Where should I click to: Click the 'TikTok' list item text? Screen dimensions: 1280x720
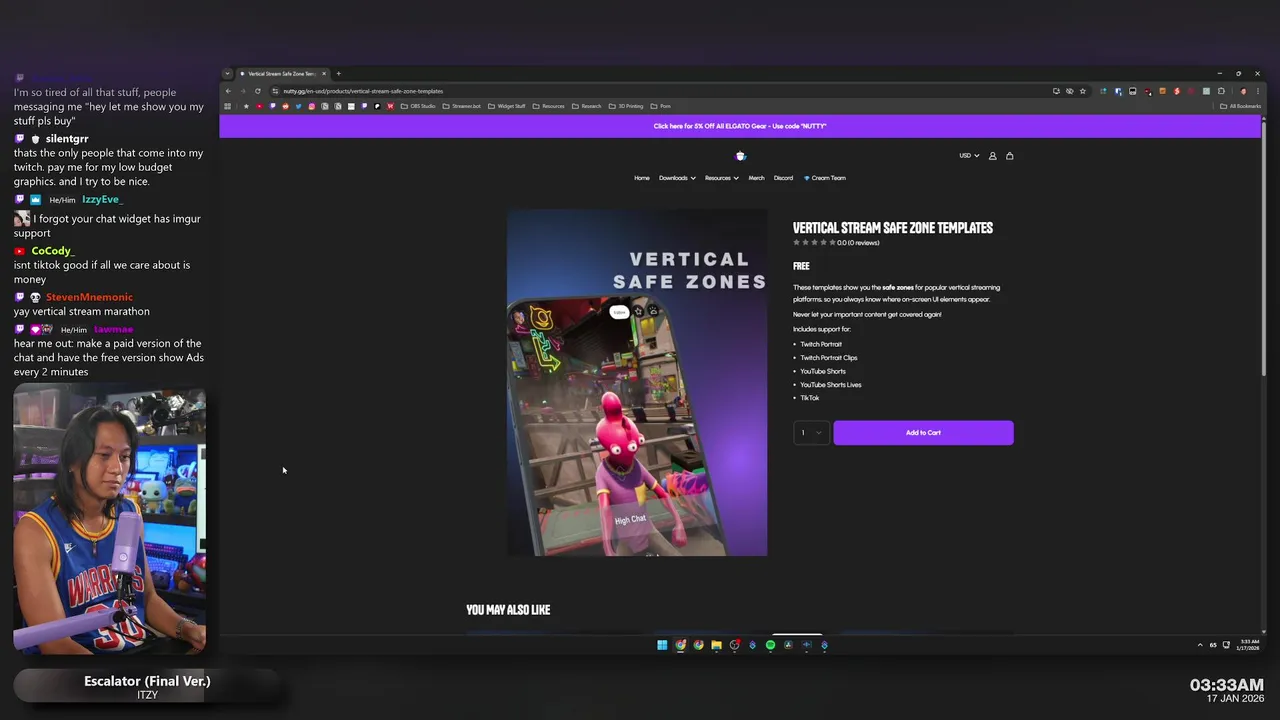[x=809, y=398]
